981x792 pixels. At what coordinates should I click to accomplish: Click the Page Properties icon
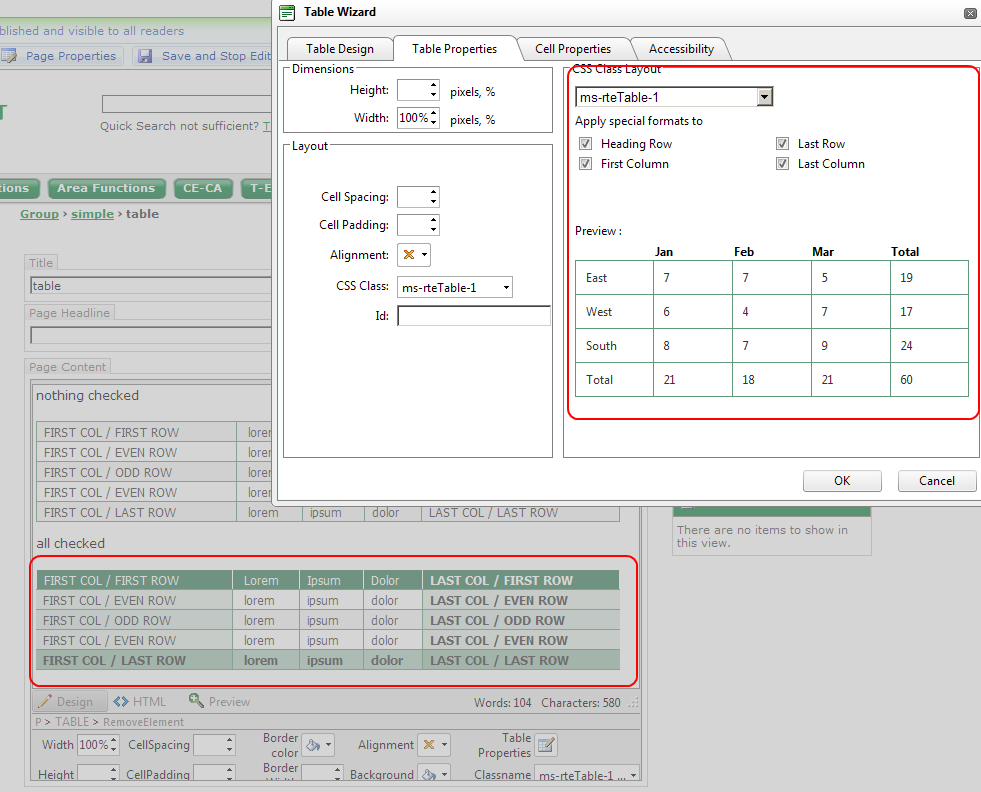tap(9, 56)
